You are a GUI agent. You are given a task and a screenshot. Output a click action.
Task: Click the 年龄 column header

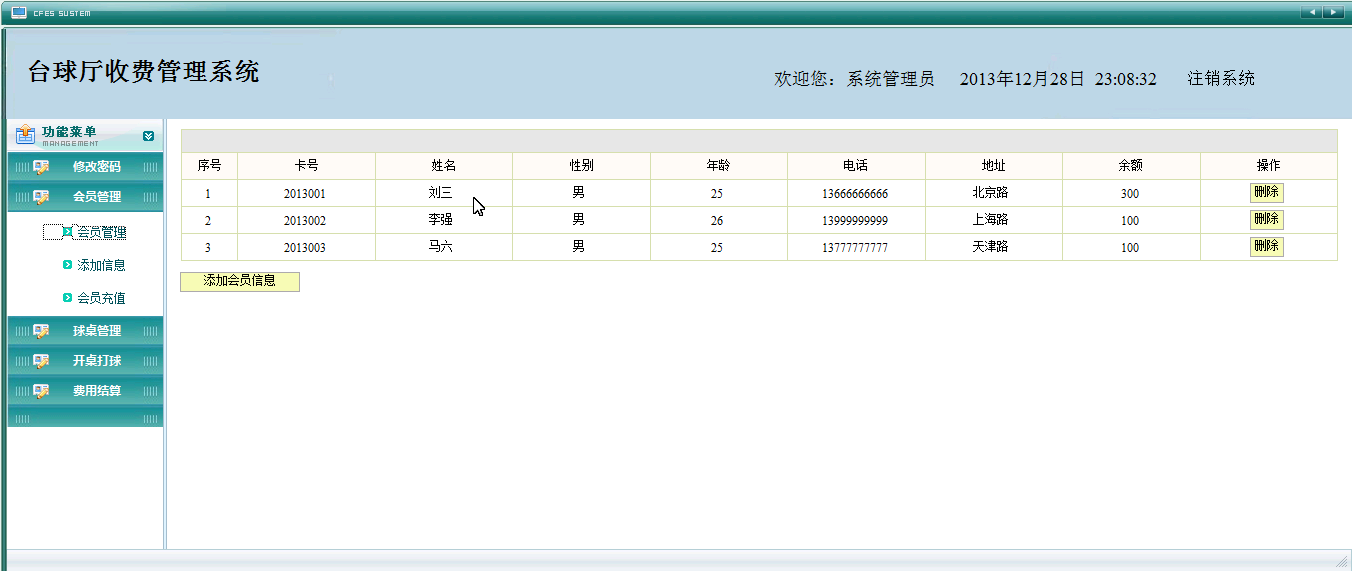click(718, 166)
